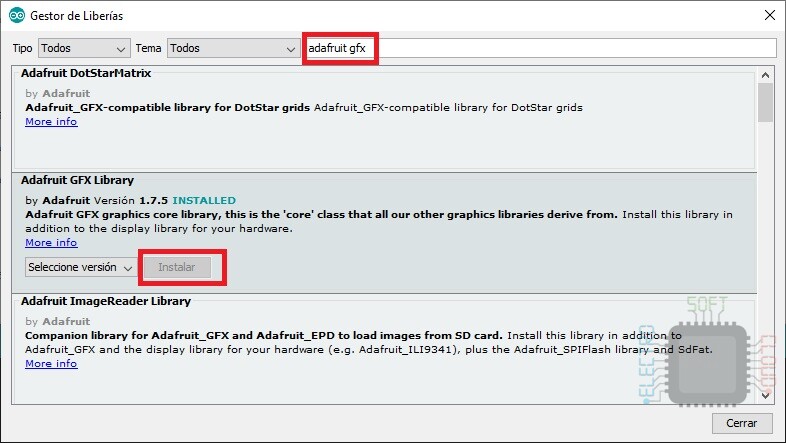Open More info link for Adafruit DotStarMatrix
Image resolution: width=786 pixels, height=443 pixels.
tap(51, 122)
